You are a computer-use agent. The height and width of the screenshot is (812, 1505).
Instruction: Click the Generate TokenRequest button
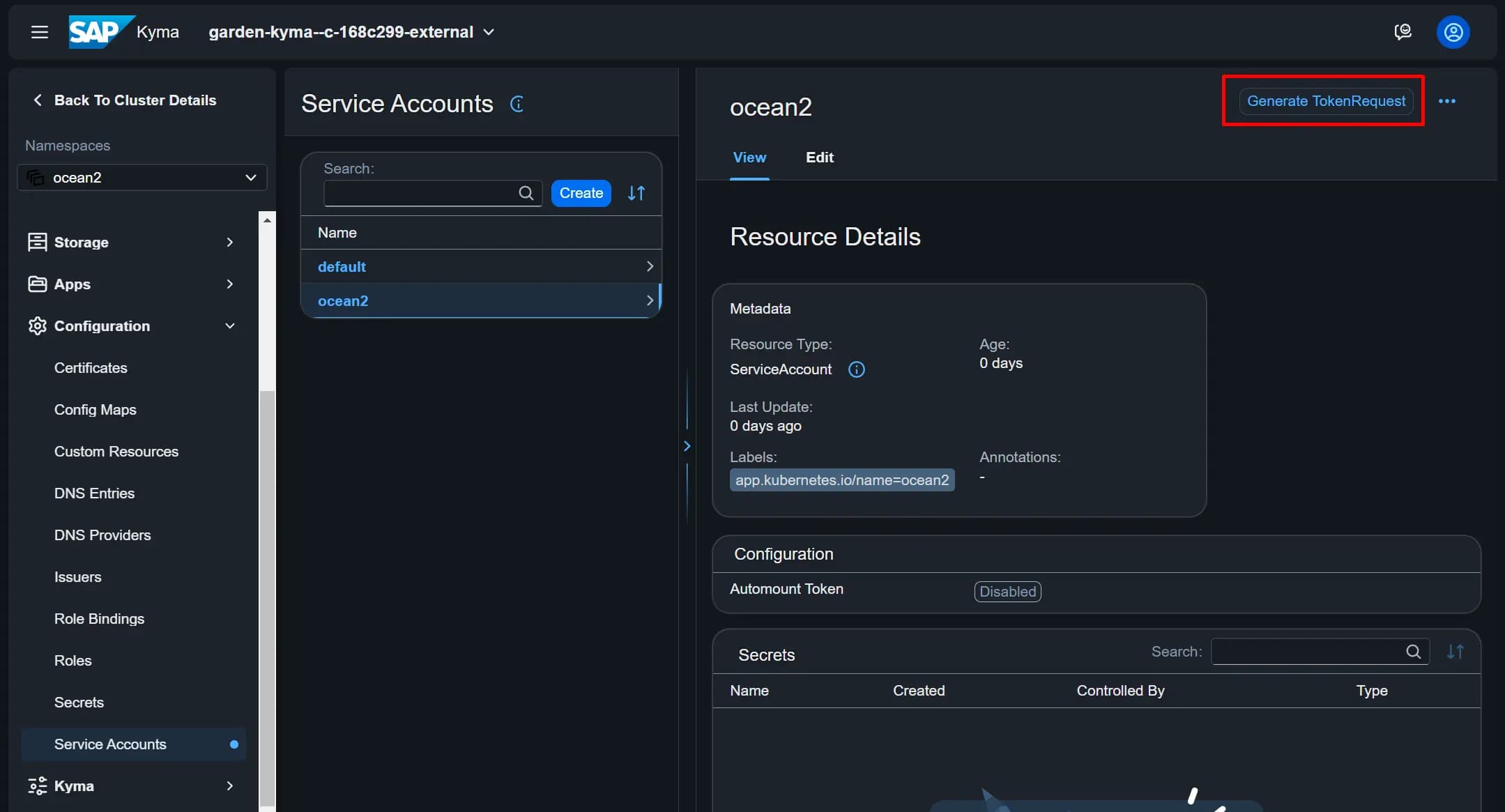(x=1326, y=101)
